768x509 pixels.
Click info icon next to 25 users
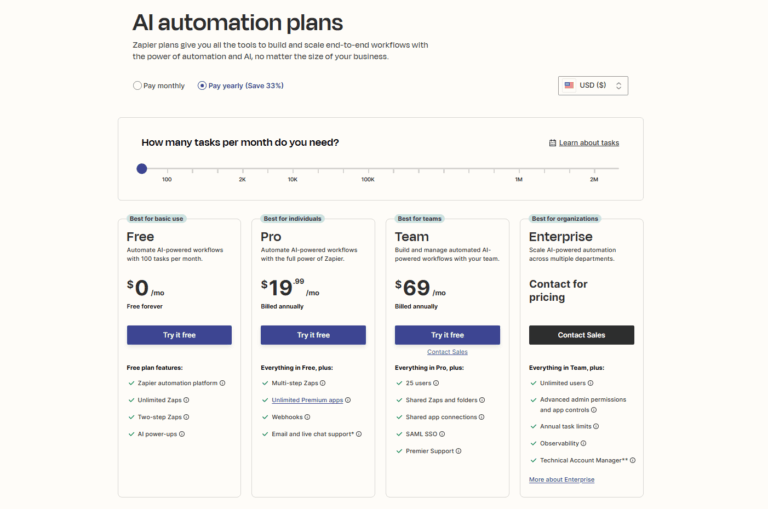pyautogui.click(x=436, y=383)
